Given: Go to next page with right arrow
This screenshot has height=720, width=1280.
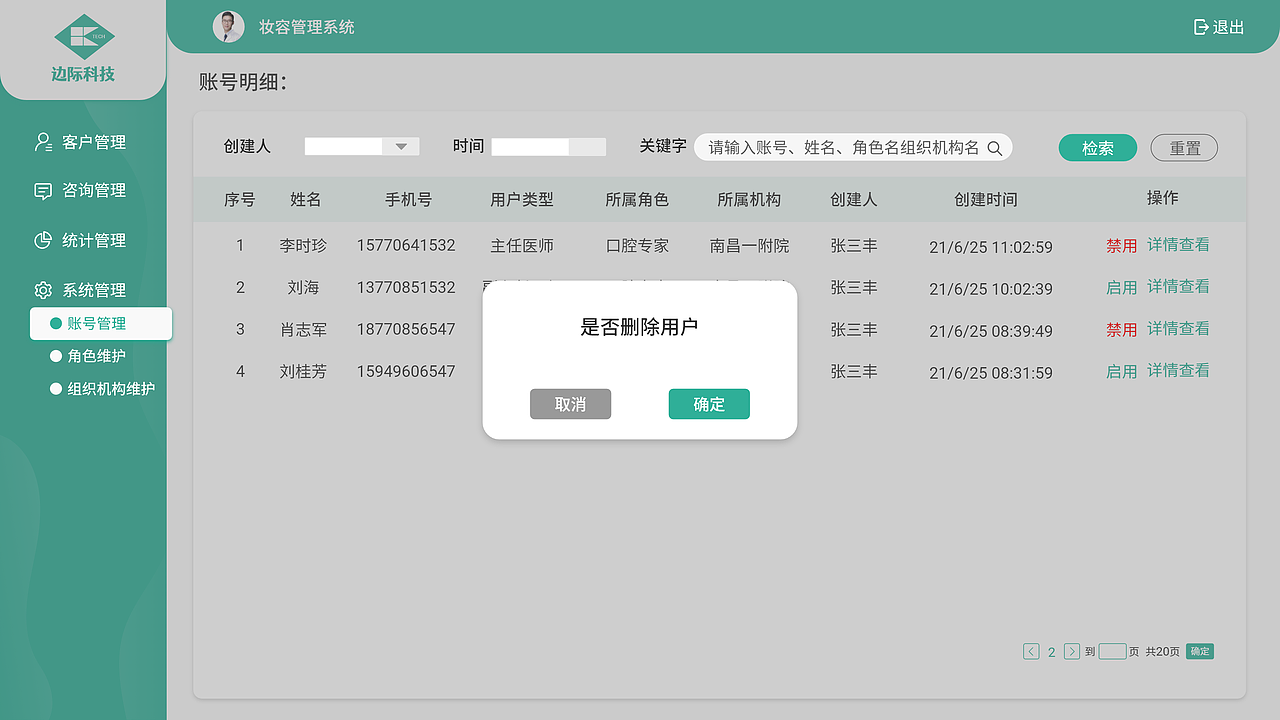Looking at the screenshot, I should pos(1072,651).
